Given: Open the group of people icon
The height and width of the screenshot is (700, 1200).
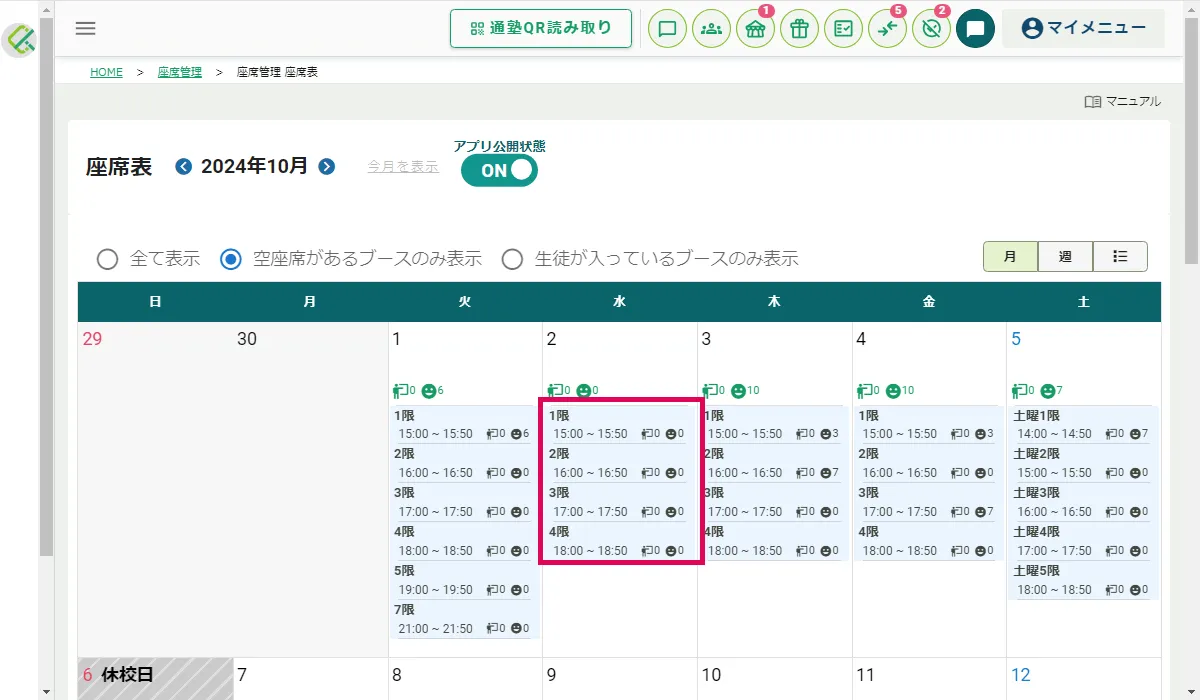Looking at the screenshot, I should tap(712, 29).
